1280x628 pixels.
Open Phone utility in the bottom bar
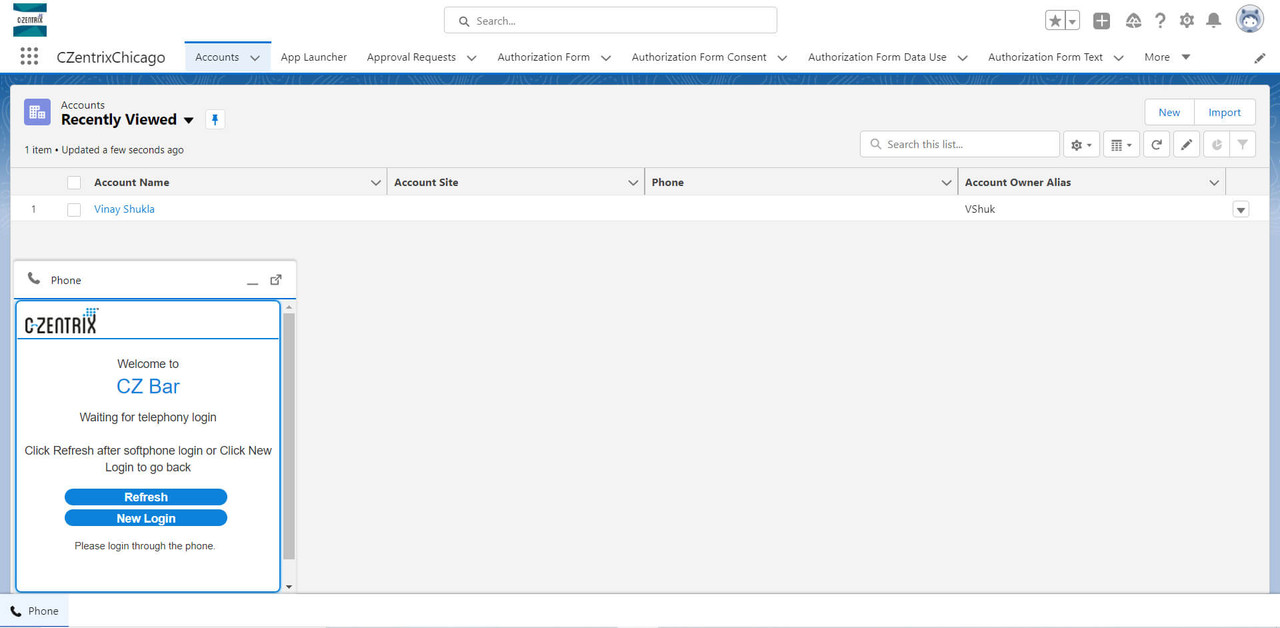click(35, 611)
